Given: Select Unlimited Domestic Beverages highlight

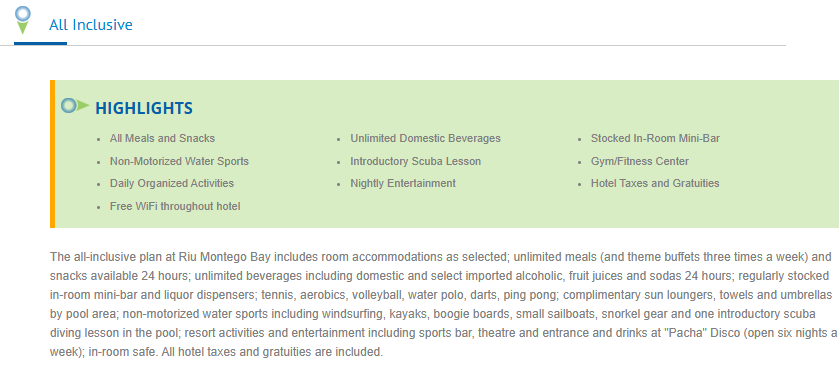Looking at the screenshot, I should 425,138.
